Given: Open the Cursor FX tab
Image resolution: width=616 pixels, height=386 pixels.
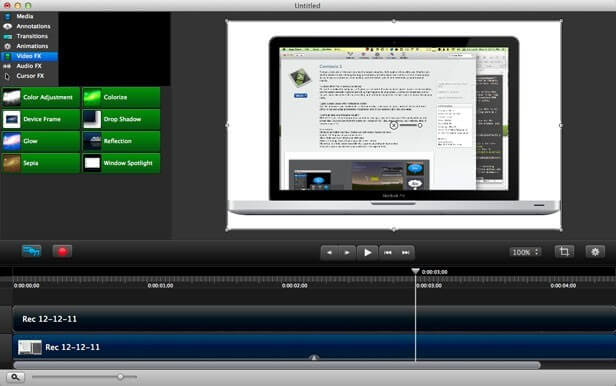Looking at the screenshot, I should pyautogui.click(x=29, y=76).
